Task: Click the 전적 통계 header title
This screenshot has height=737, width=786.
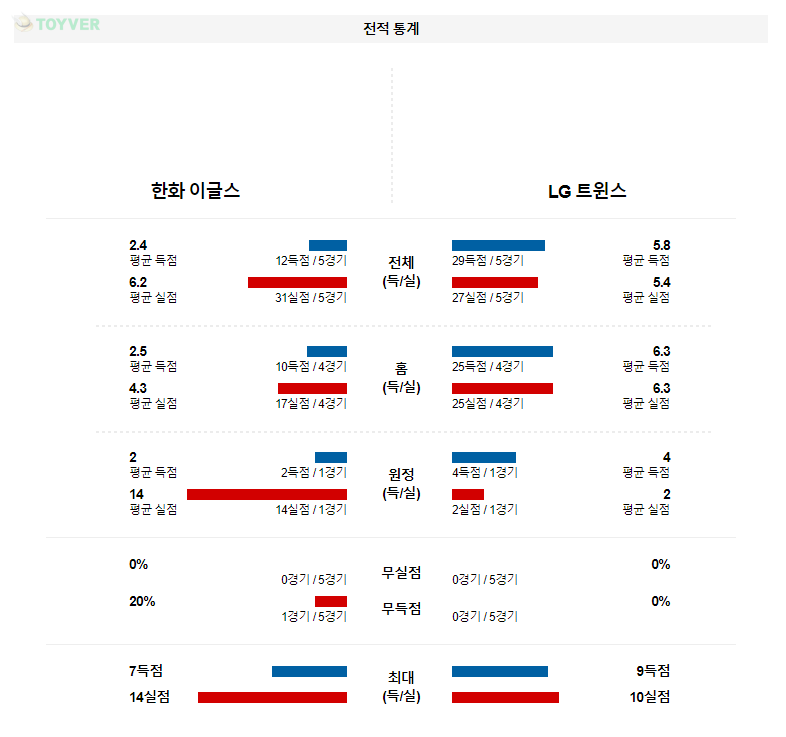Action: click(391, 29)
